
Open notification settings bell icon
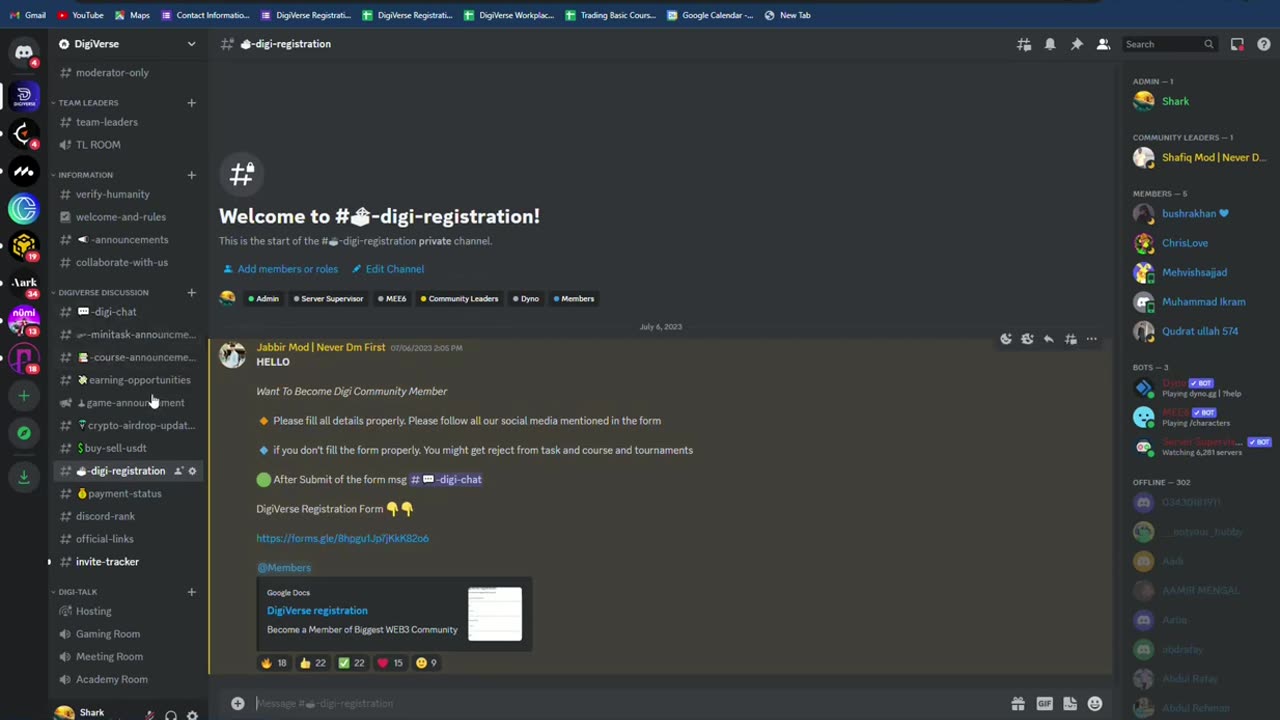click(1050, 44)
